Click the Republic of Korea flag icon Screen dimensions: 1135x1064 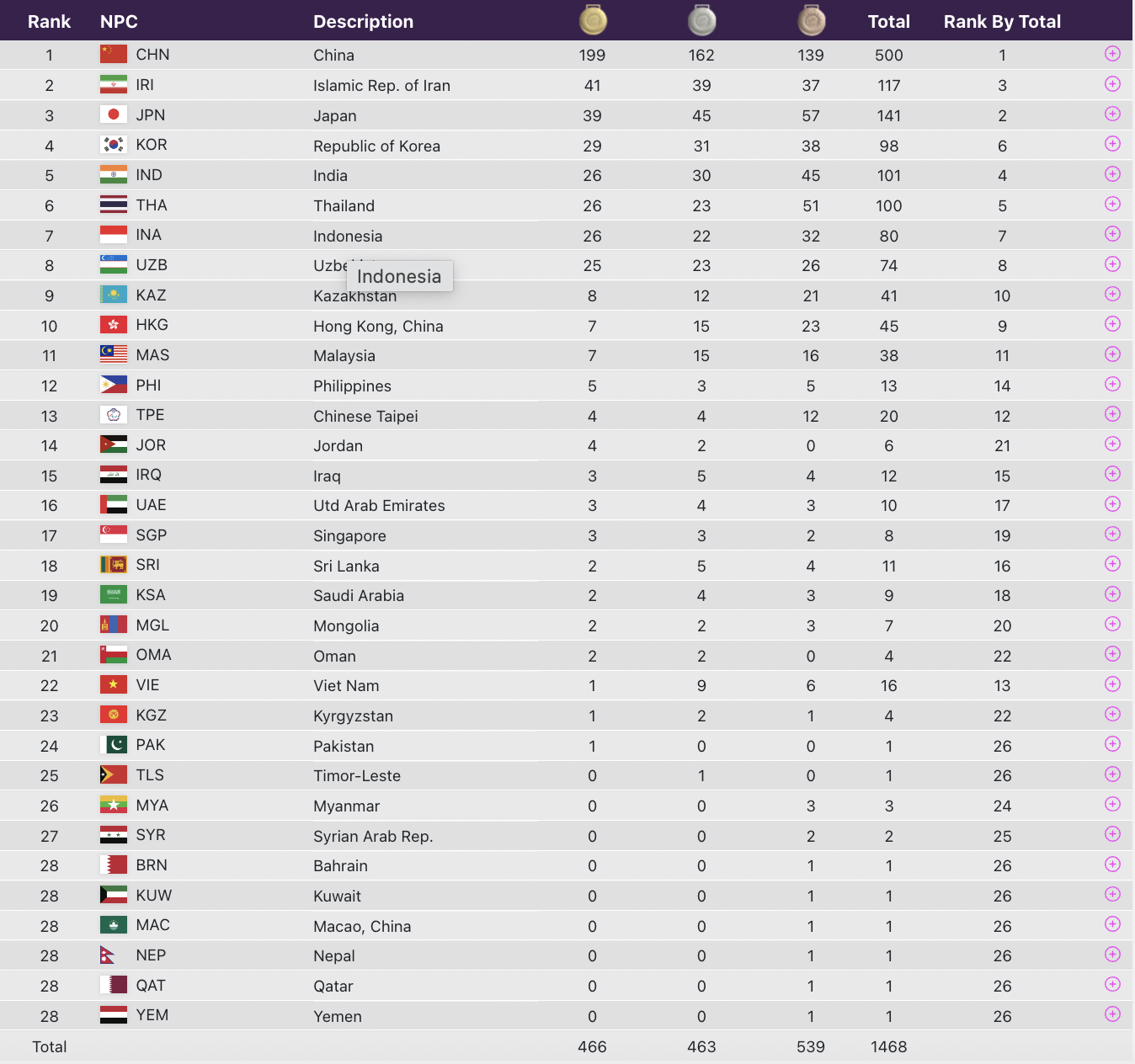click(x=114, y=145)
